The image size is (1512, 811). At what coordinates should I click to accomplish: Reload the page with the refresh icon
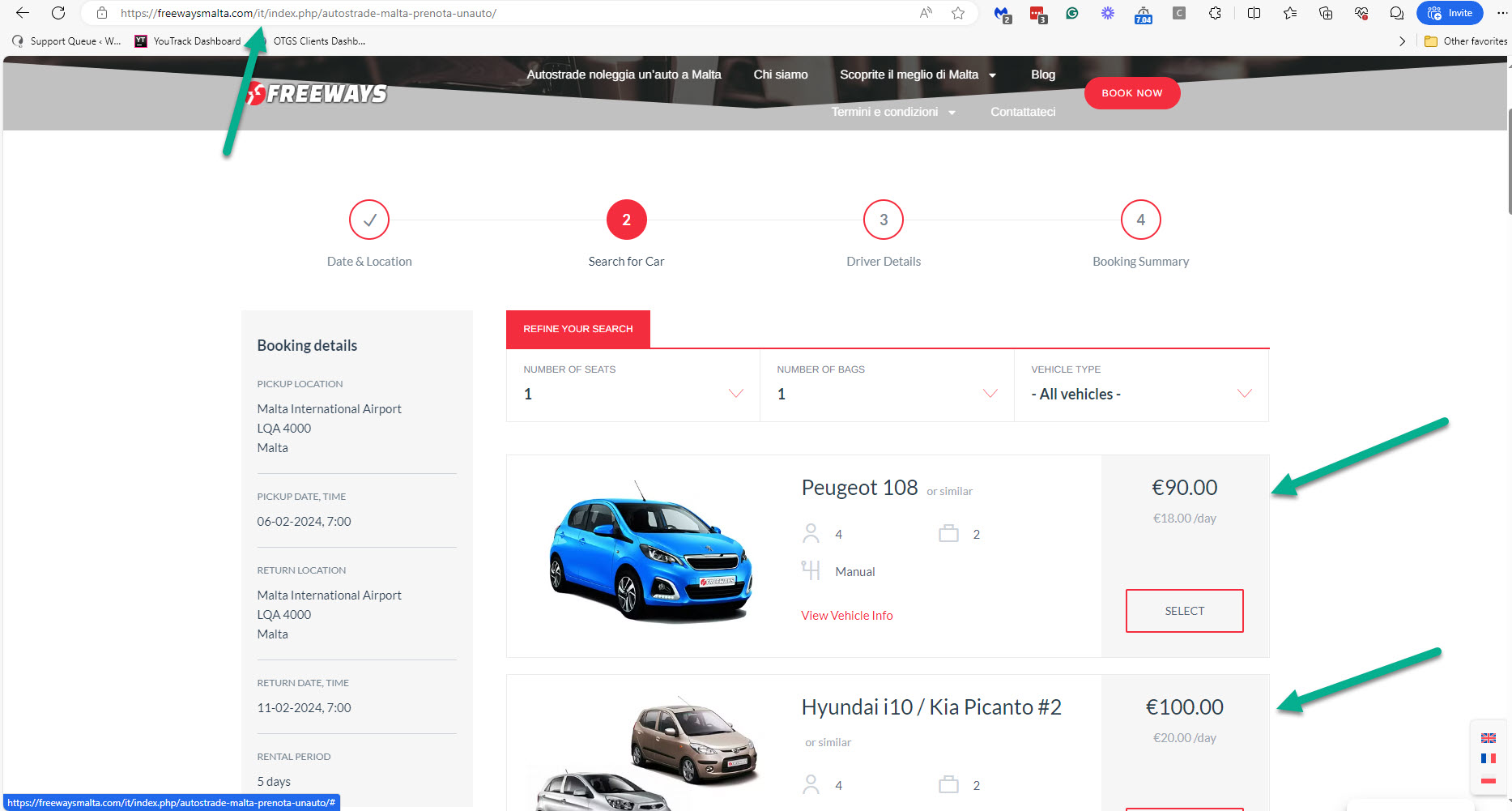(58, 13)
